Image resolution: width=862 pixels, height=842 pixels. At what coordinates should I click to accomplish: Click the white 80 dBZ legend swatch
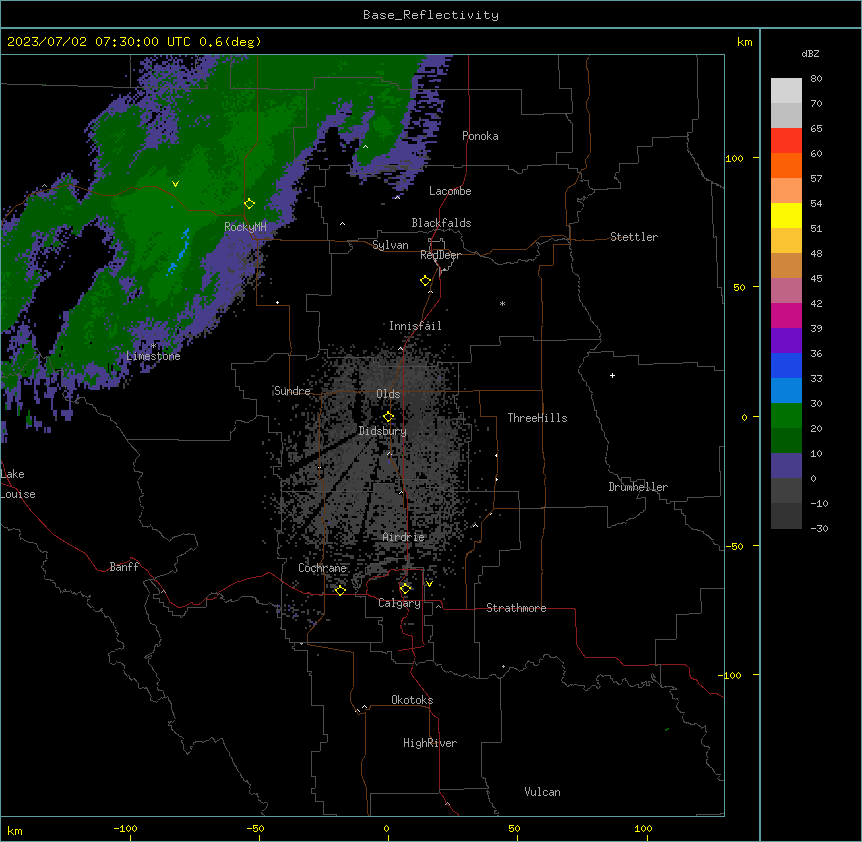(x=786, y=90)
